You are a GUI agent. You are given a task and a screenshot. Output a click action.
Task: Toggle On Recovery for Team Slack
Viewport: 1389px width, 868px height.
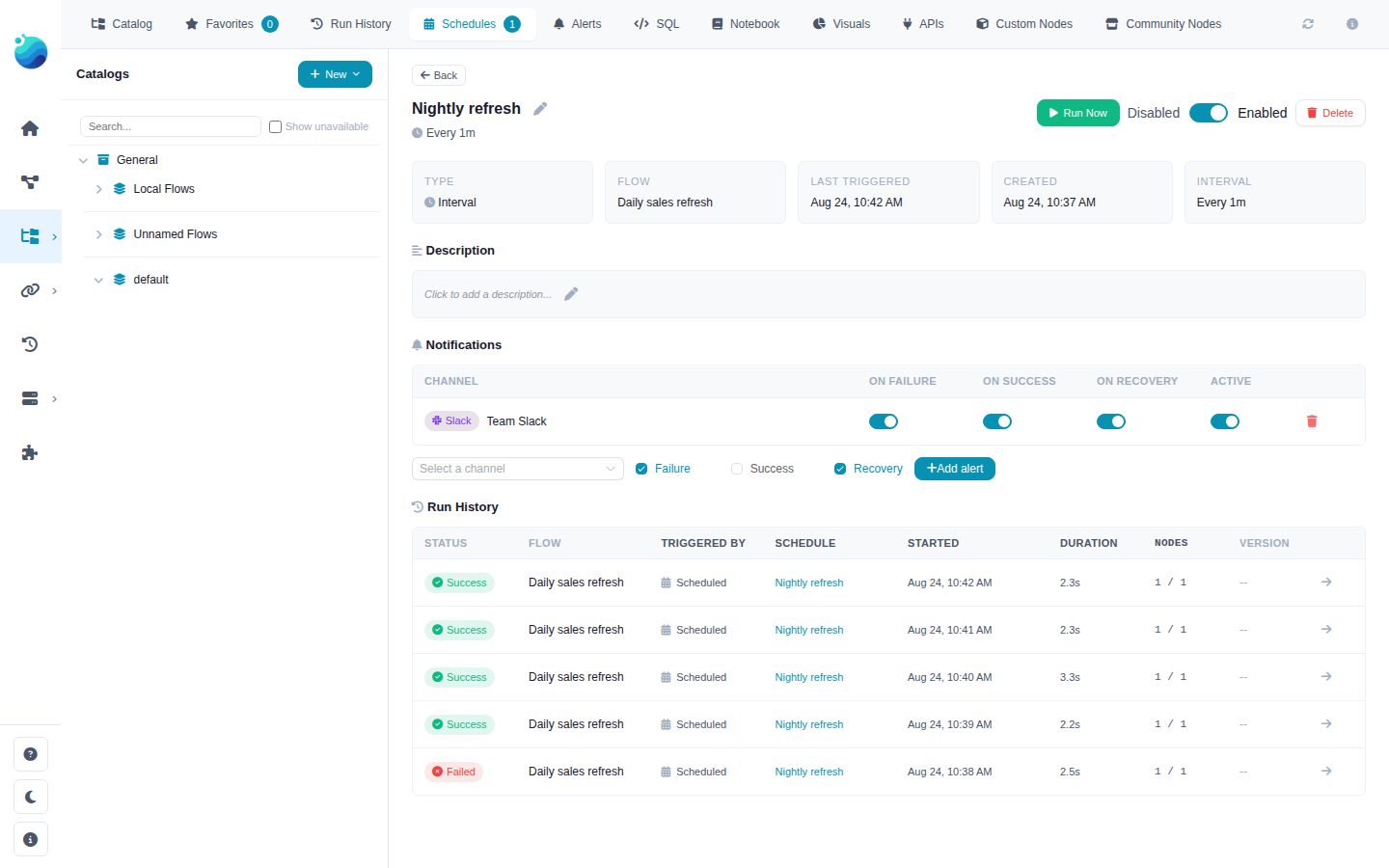[1111, 421]
